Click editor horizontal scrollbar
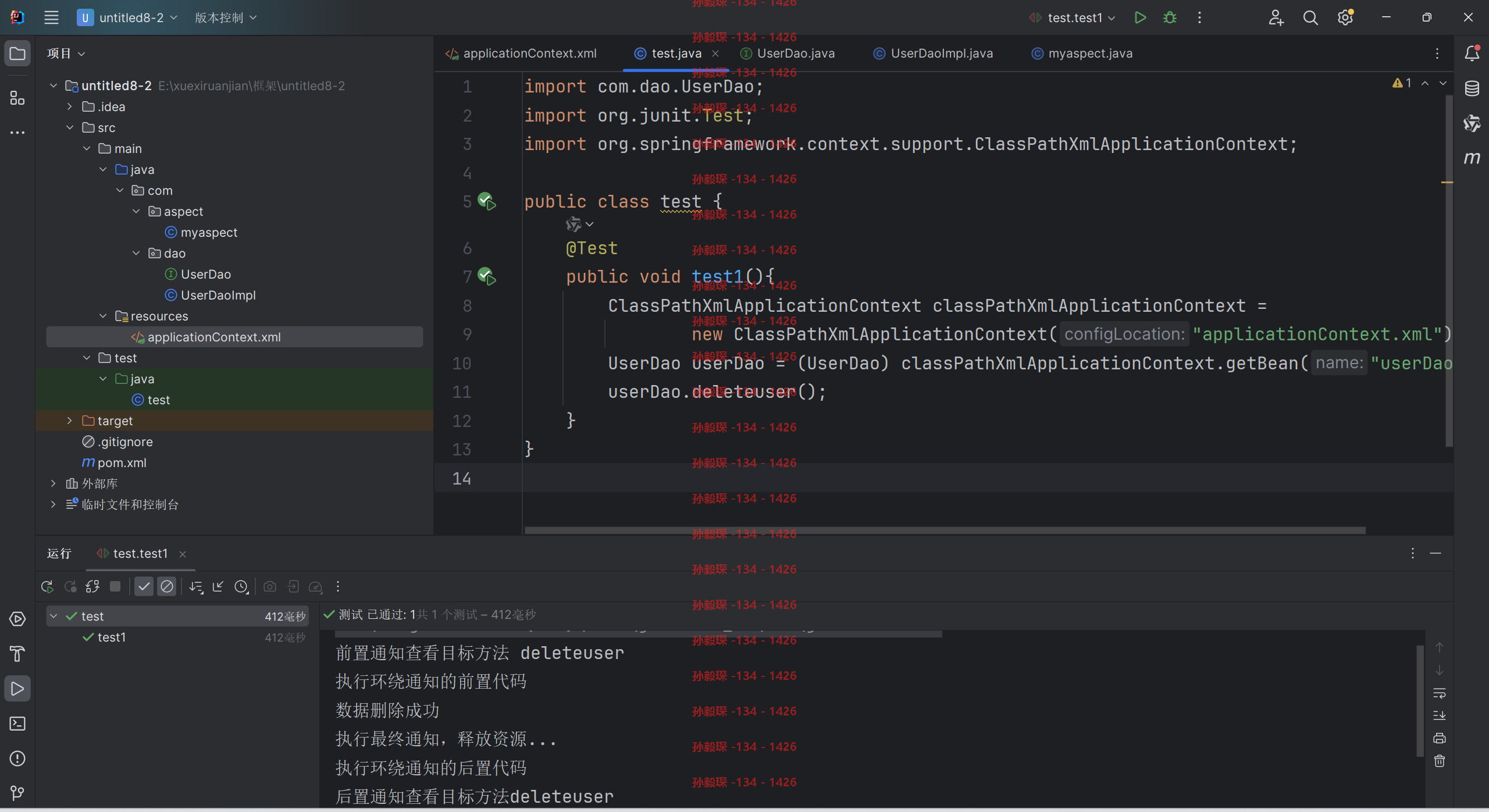1489x812 pixels. coord(945,530)
